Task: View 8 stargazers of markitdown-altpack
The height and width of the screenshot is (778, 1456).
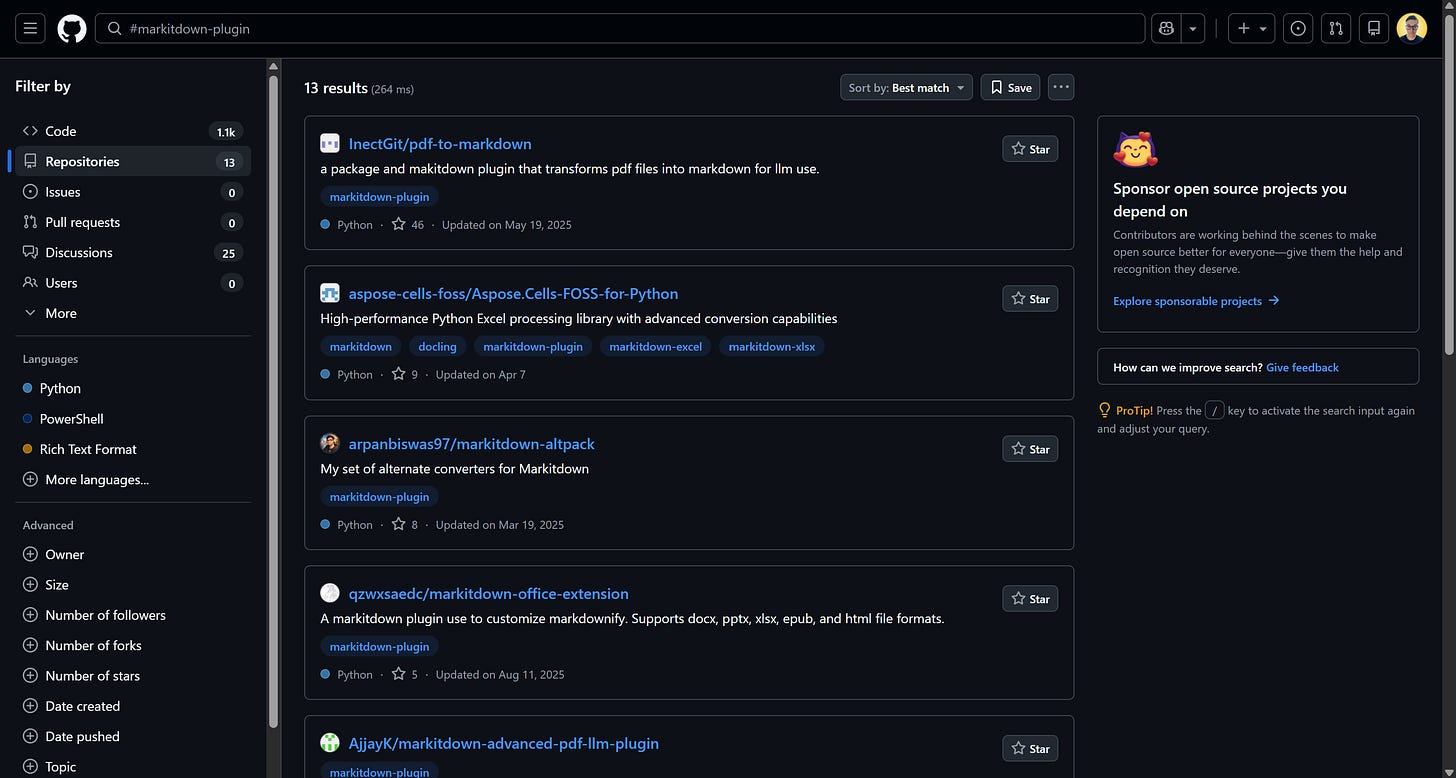Action: 405,525
